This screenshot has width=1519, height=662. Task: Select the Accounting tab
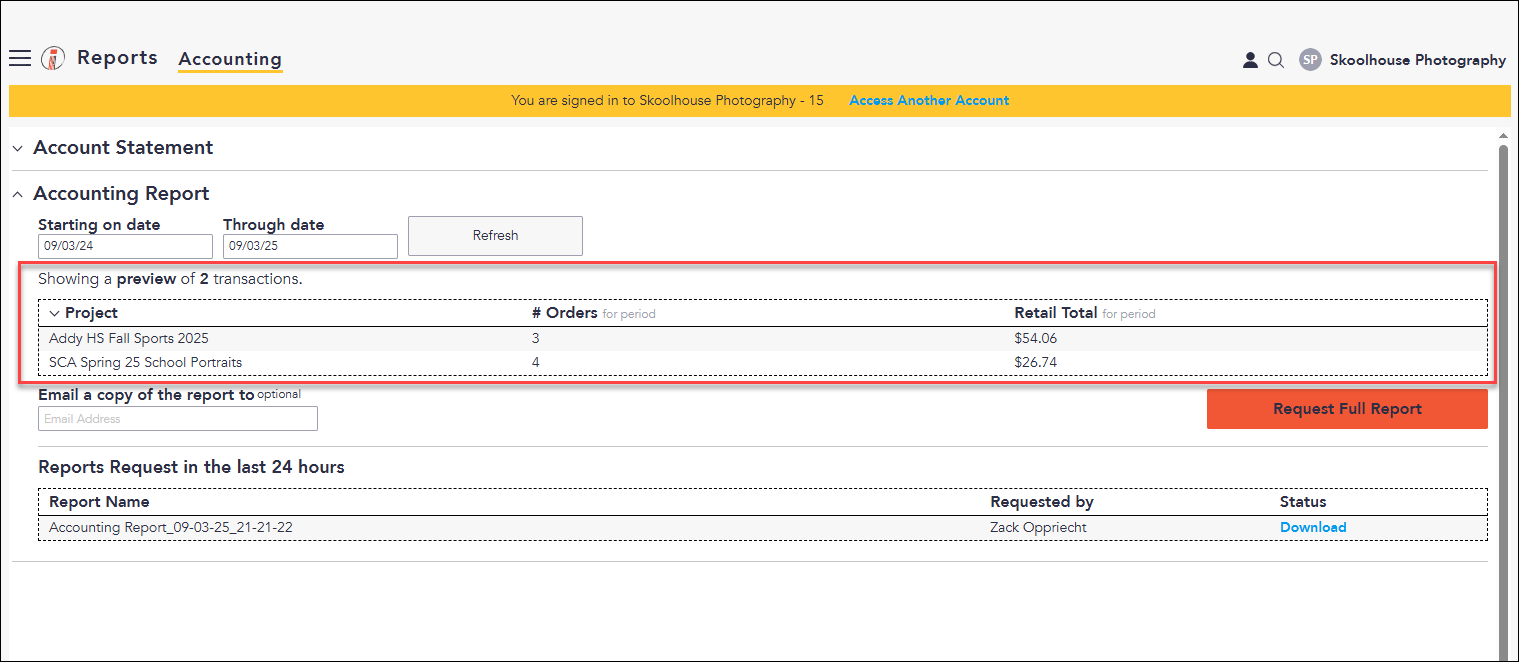click(x=230, y=59)
